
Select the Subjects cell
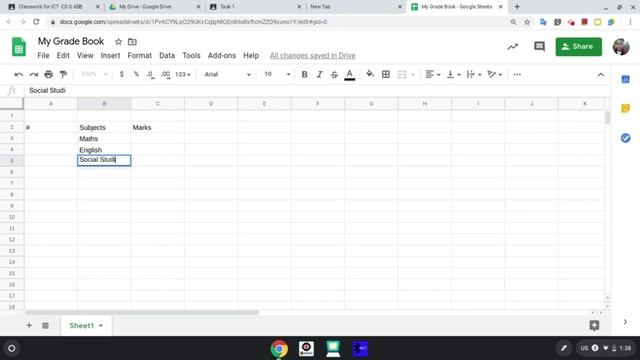(104, 127)
